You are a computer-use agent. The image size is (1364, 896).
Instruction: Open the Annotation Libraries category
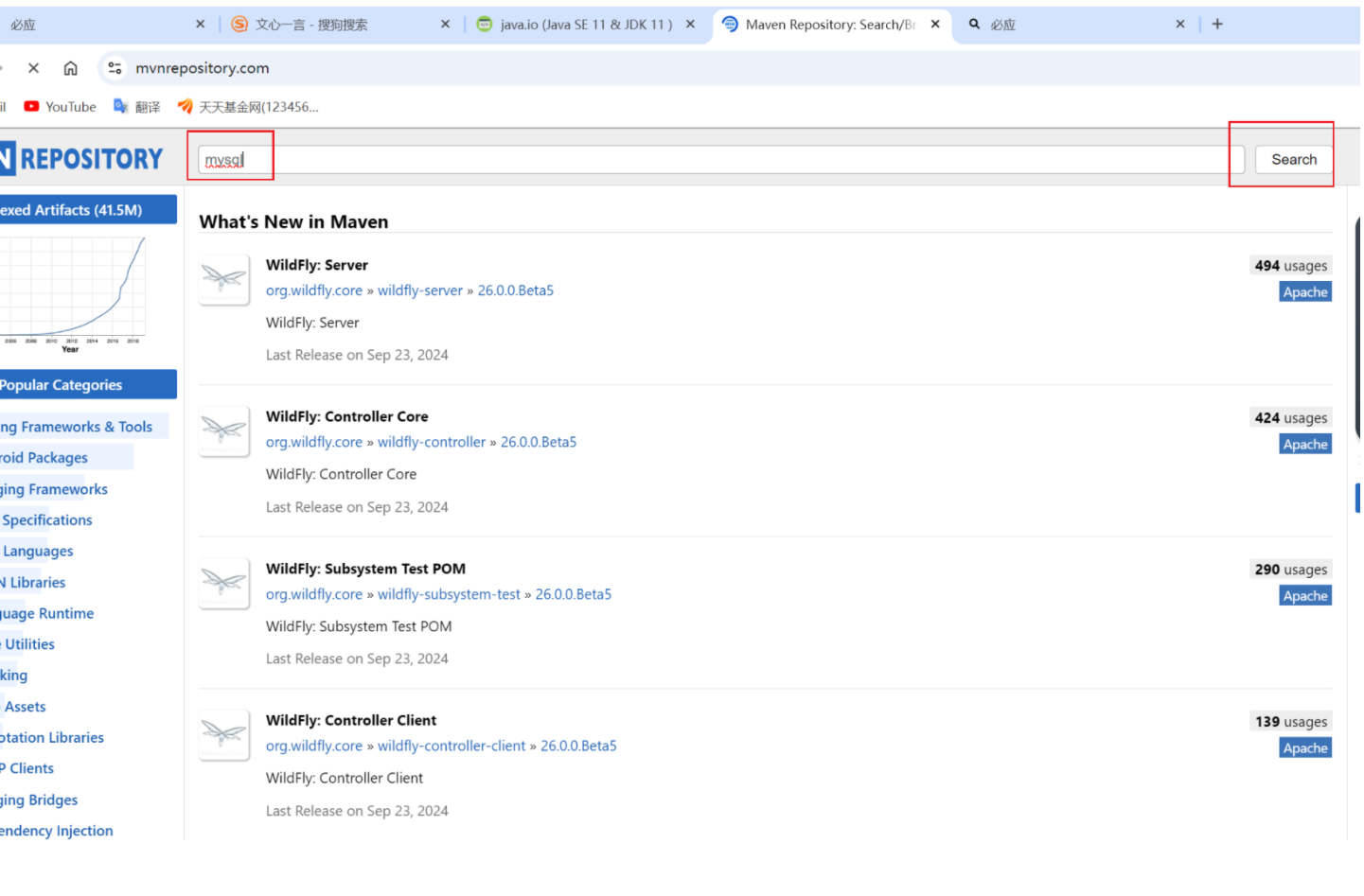coord(52,738)
